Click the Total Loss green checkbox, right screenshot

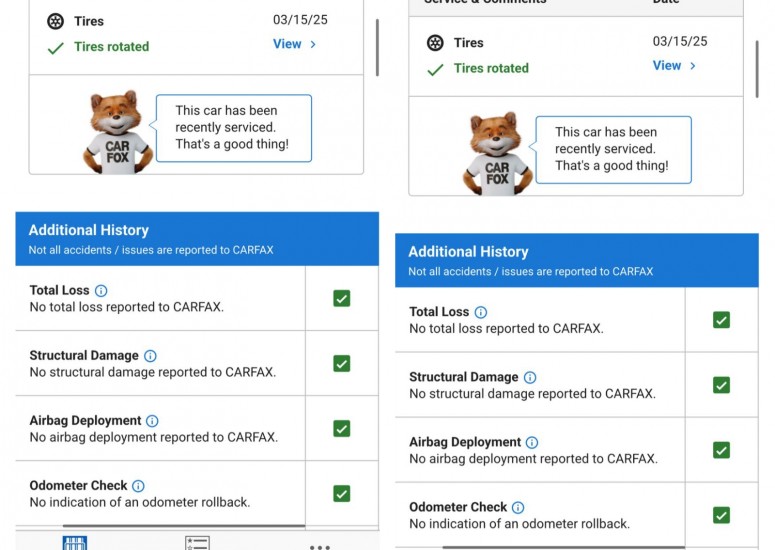(721, 320)
